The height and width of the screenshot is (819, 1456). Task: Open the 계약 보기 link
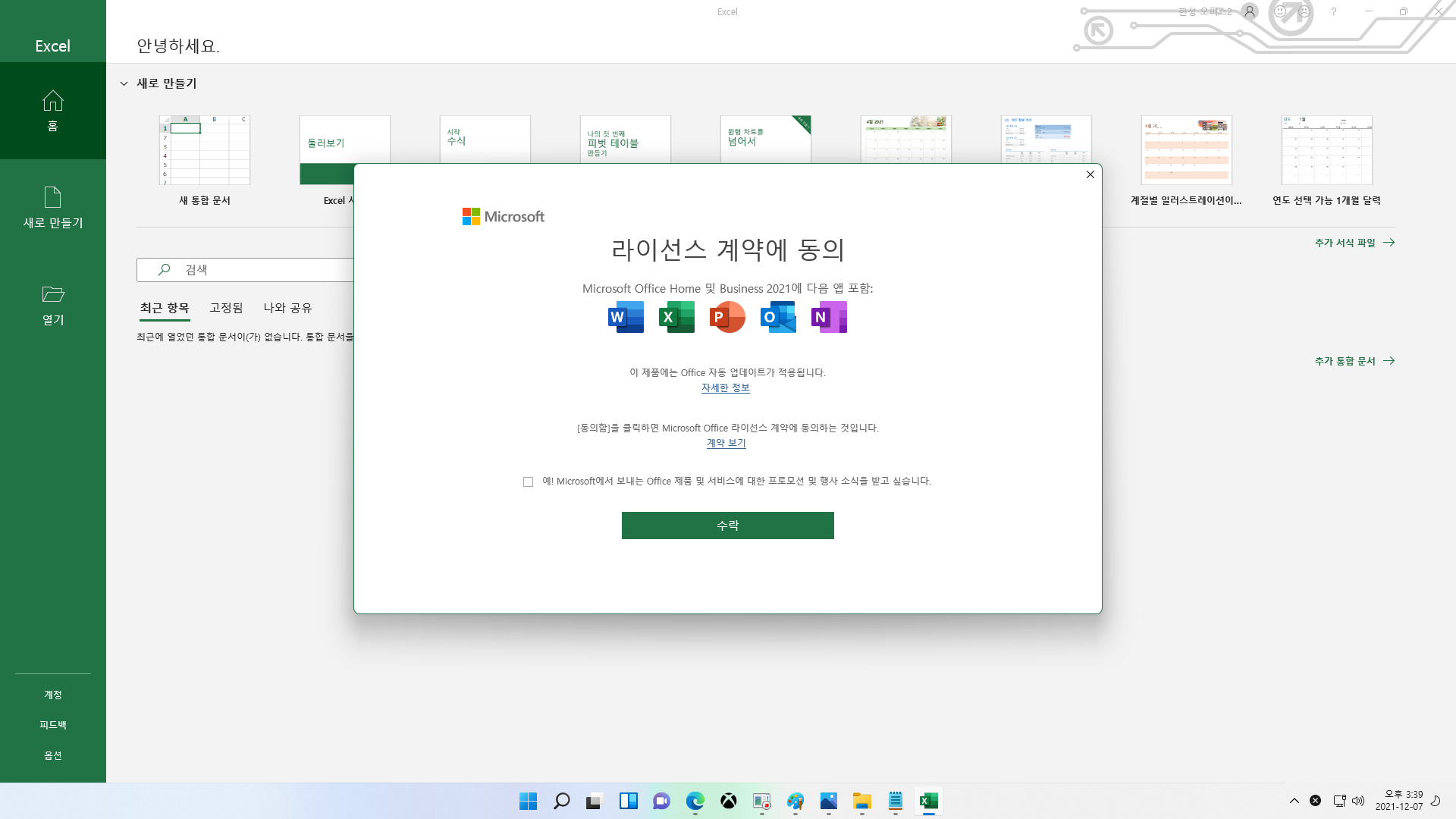[x=726, y=443]
